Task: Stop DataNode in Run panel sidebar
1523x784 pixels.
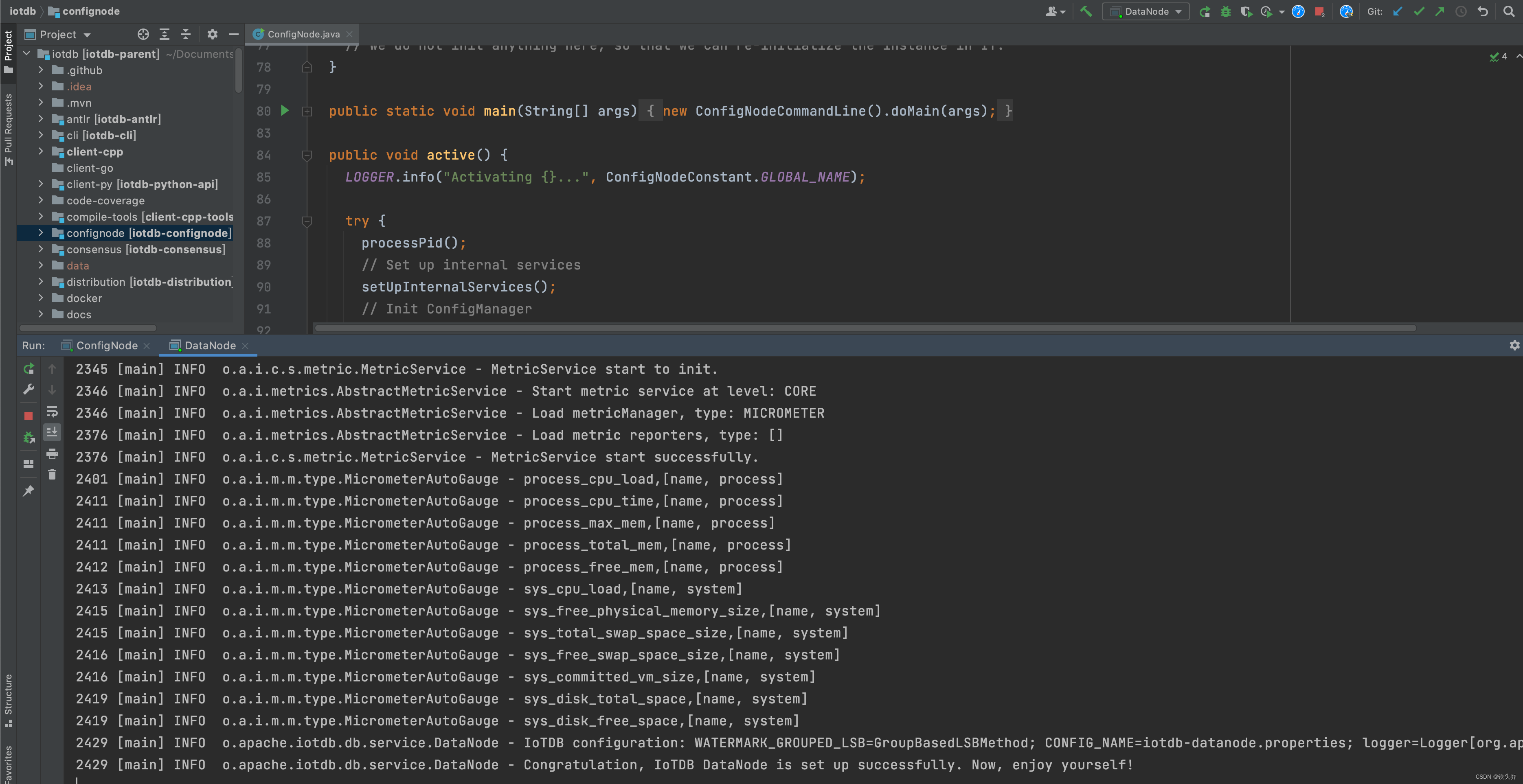Action: (x=29, y=416)
